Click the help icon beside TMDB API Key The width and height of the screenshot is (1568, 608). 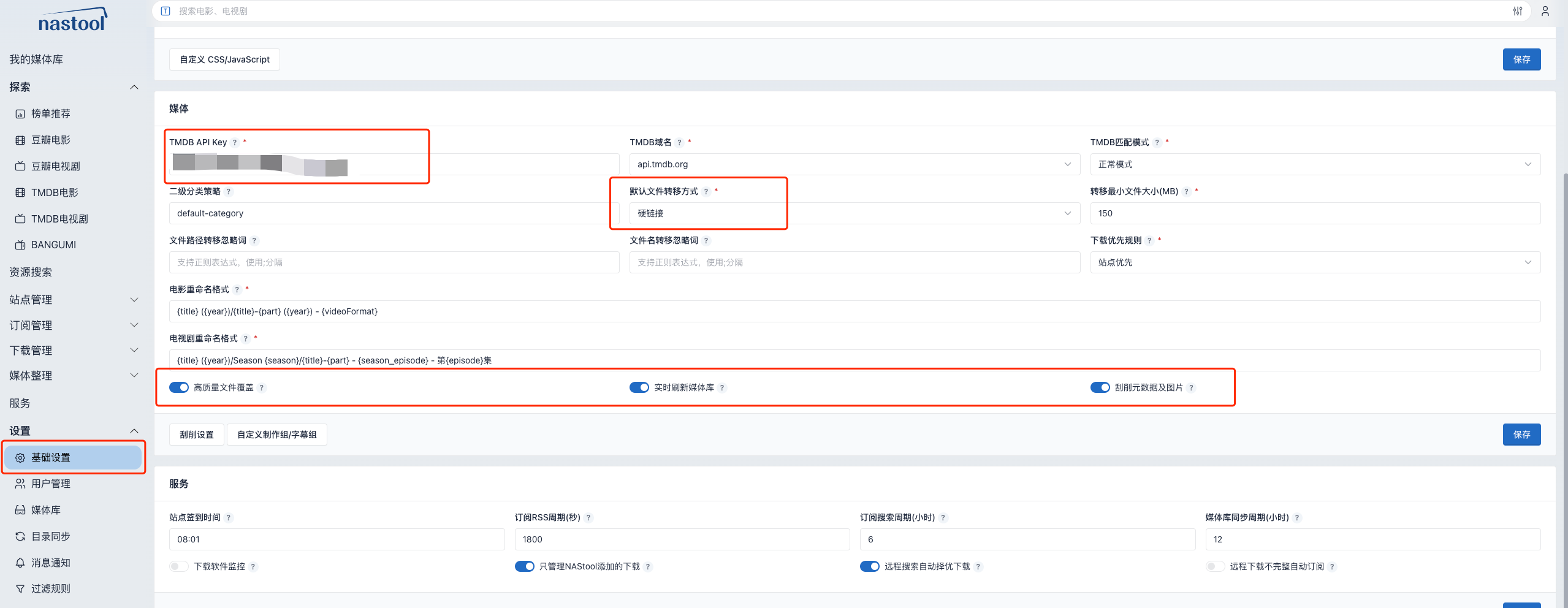pos(235,143)
